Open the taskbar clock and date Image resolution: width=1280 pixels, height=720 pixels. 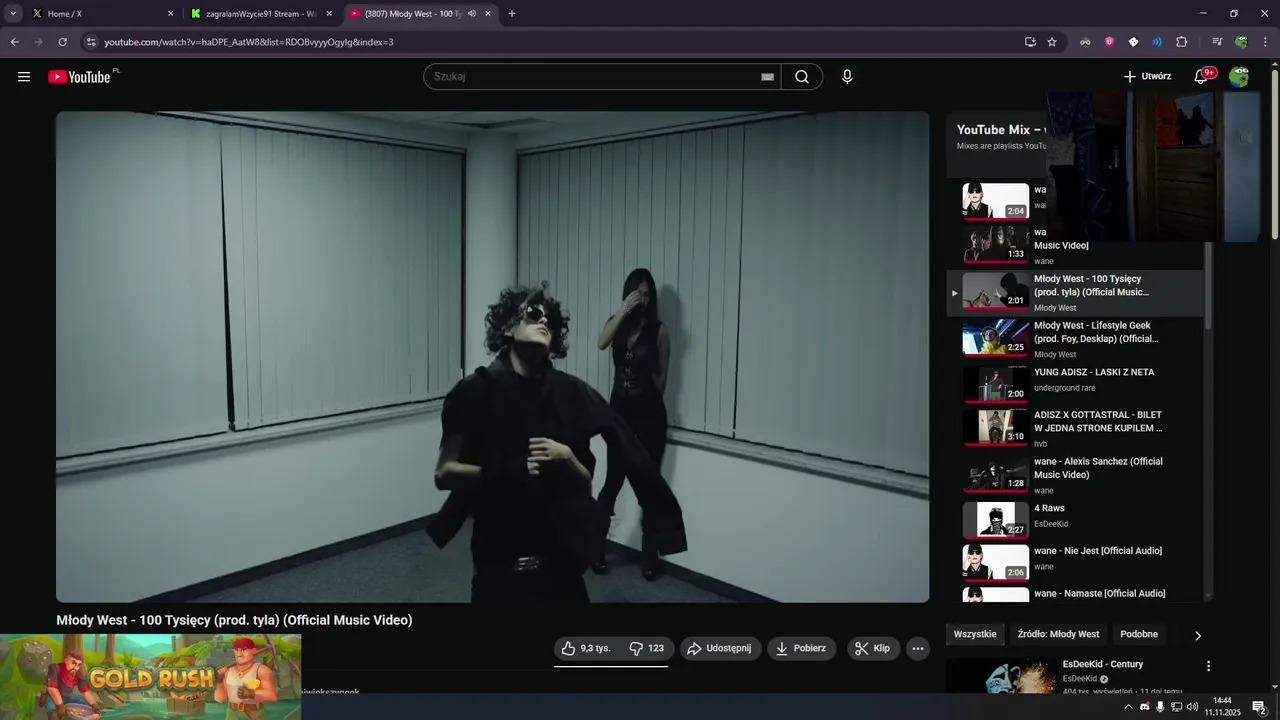[x=1222, y=707]
